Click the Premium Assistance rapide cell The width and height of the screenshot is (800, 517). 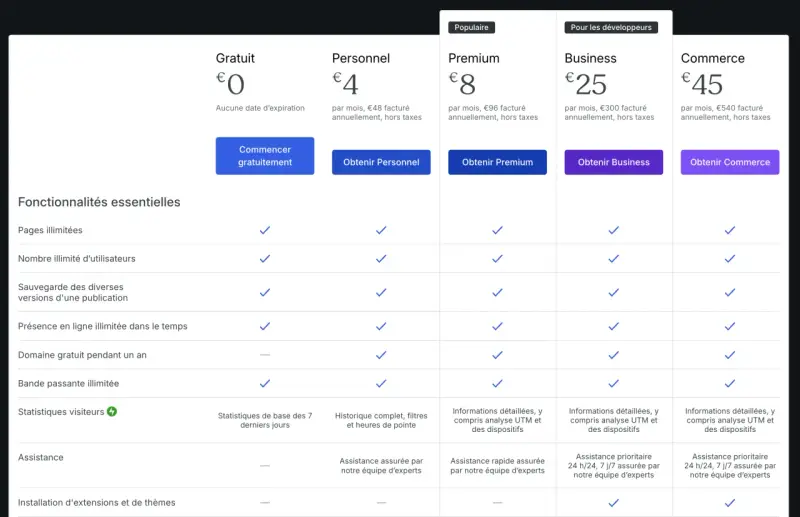coord(497,465)
